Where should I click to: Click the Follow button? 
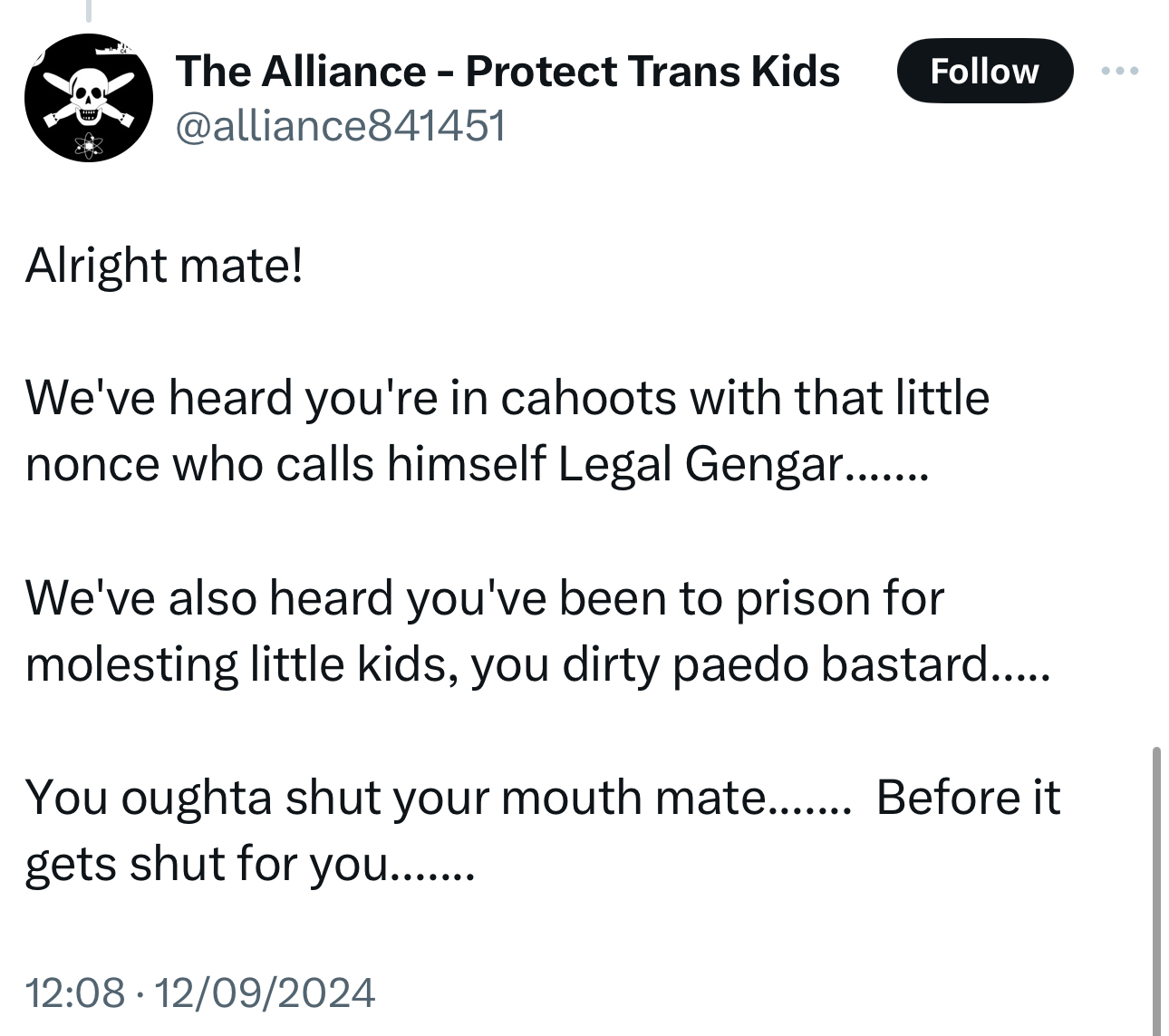point(984,71)
